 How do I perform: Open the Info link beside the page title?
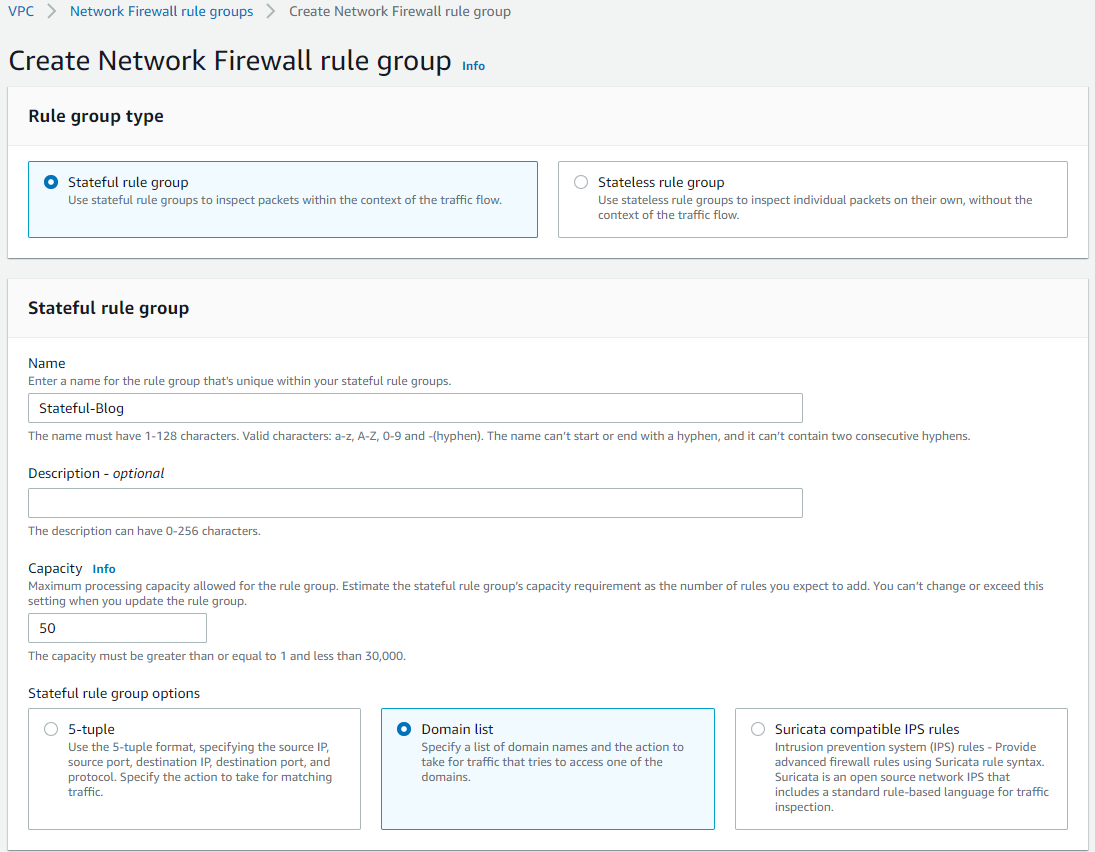coord(473,66)
